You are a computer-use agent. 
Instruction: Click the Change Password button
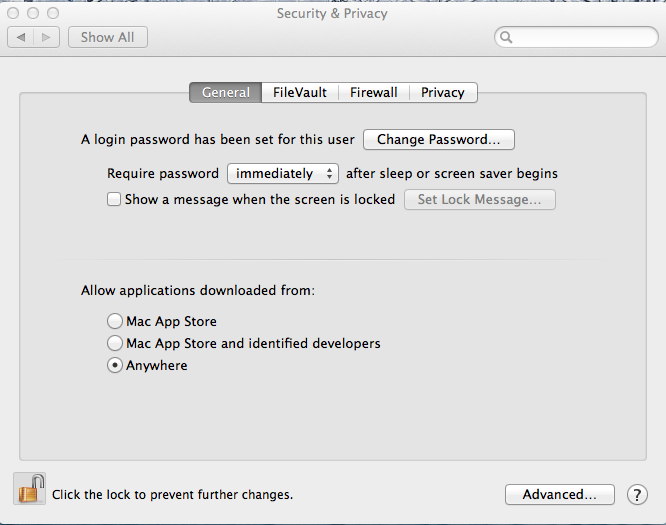coord(439,139)
